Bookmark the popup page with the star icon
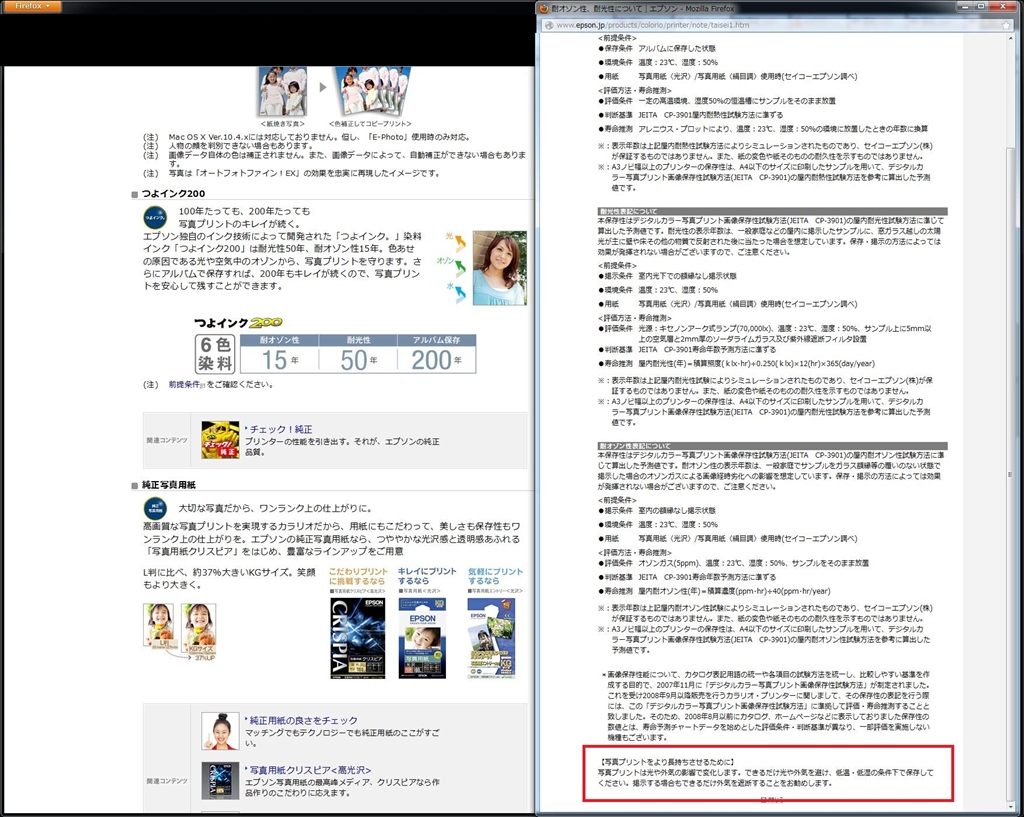 (1006, 25)
